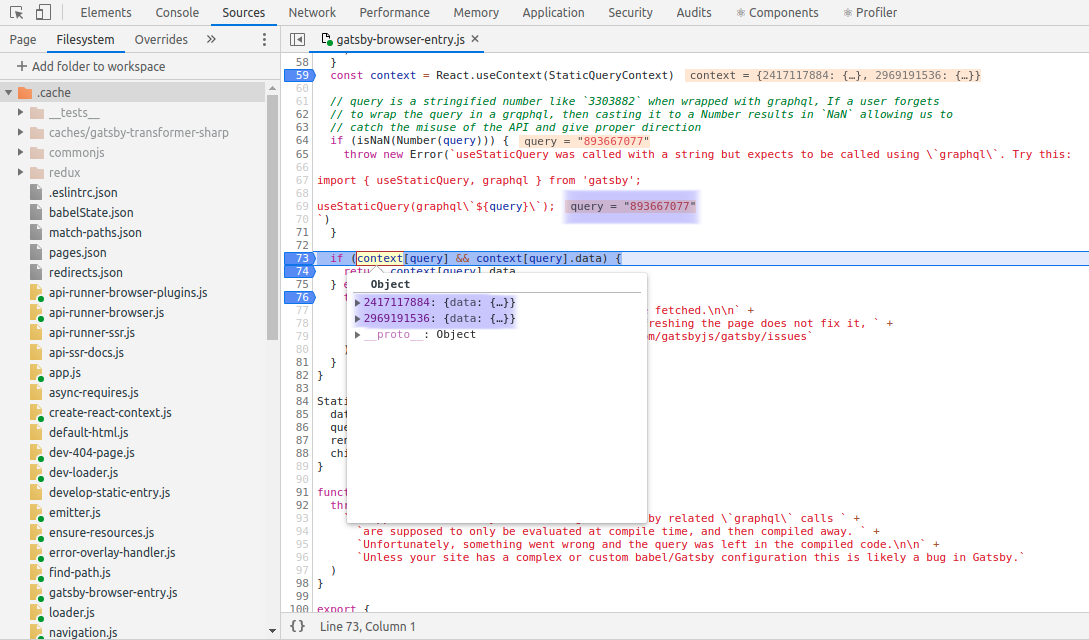Open loader.js from the file tree
Image resolution: width=1089 pixels, height=640 pixels.
point(72,612)
